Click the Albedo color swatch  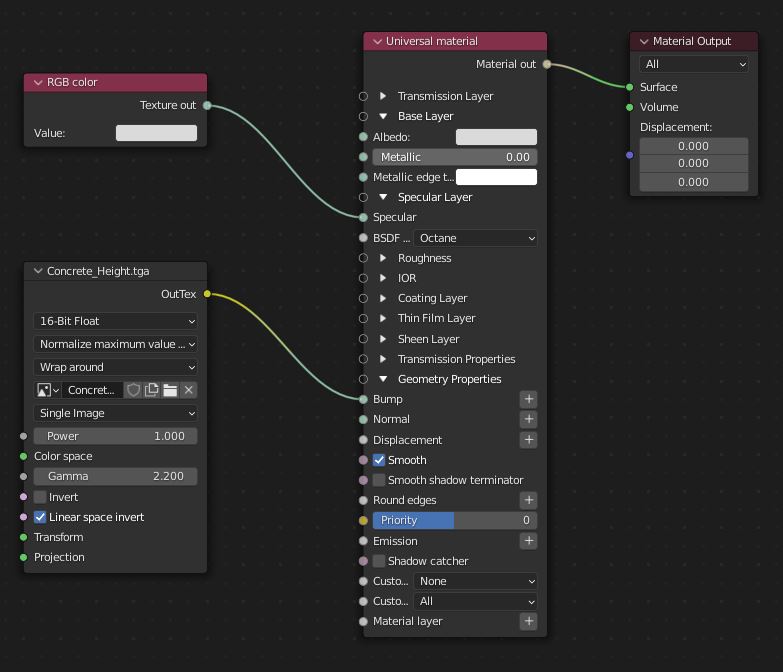click(x=496, y=137)
